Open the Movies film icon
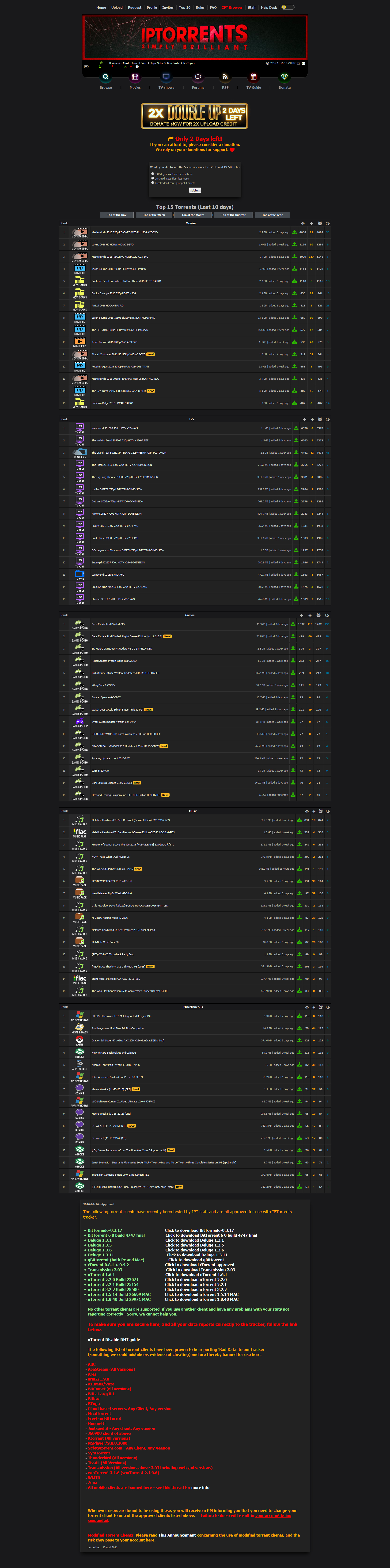 click(x=135, y=77)
